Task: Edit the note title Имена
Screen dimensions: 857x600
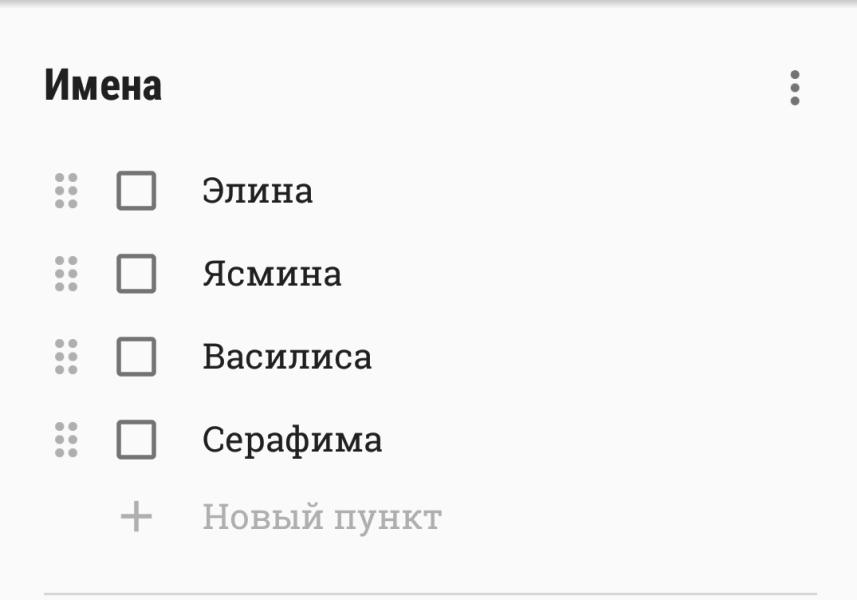Action: [103, 86]
